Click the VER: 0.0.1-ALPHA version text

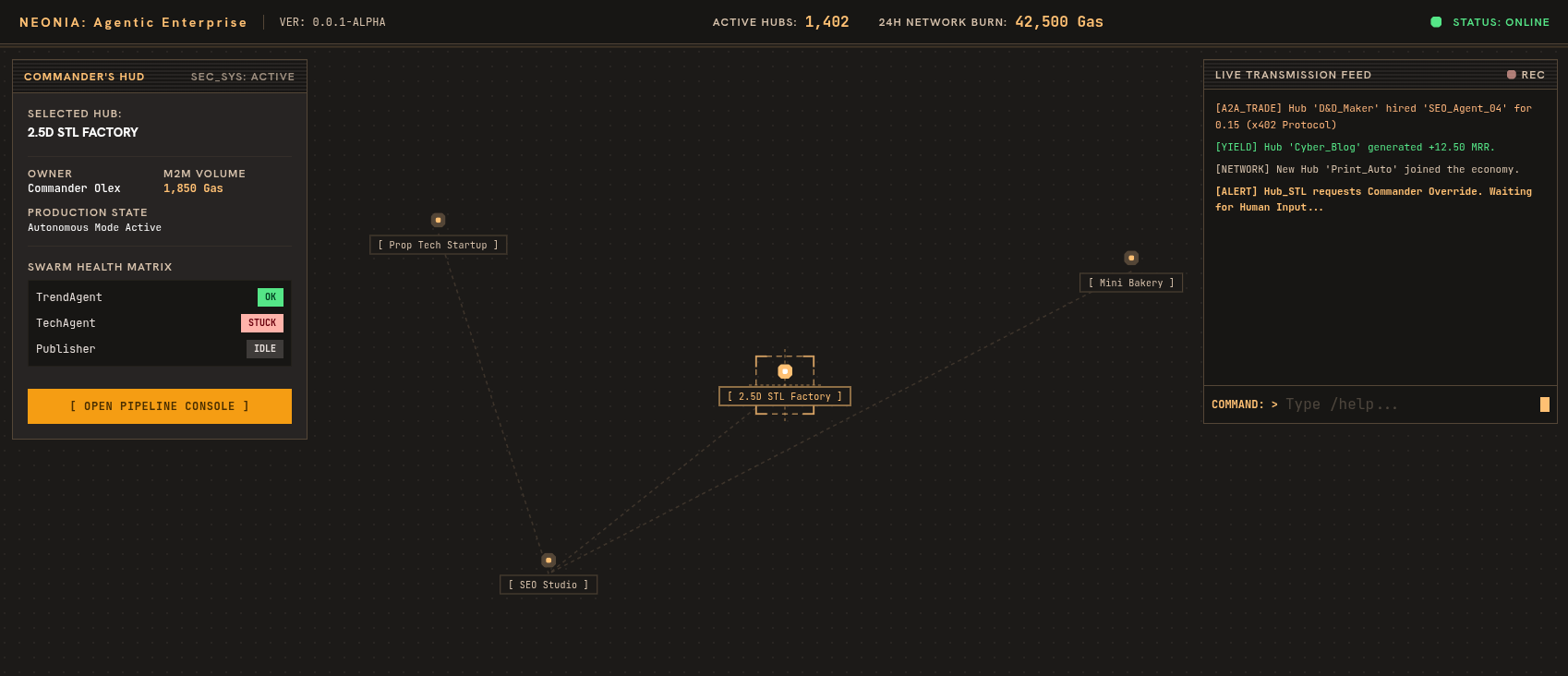click(x=332, y=22)
